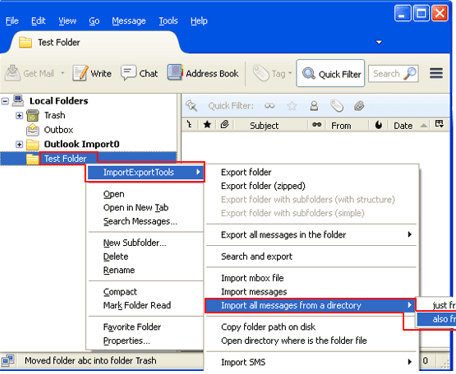Toggle the contact quick filter person icon
This screenshot has width=456, height=374.
(x=314, y=106)
